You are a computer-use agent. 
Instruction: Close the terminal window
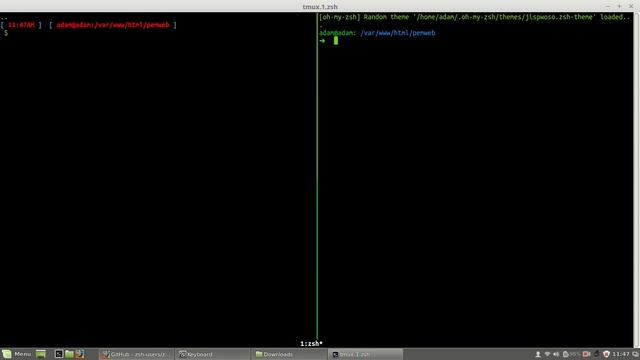(631, 6)
